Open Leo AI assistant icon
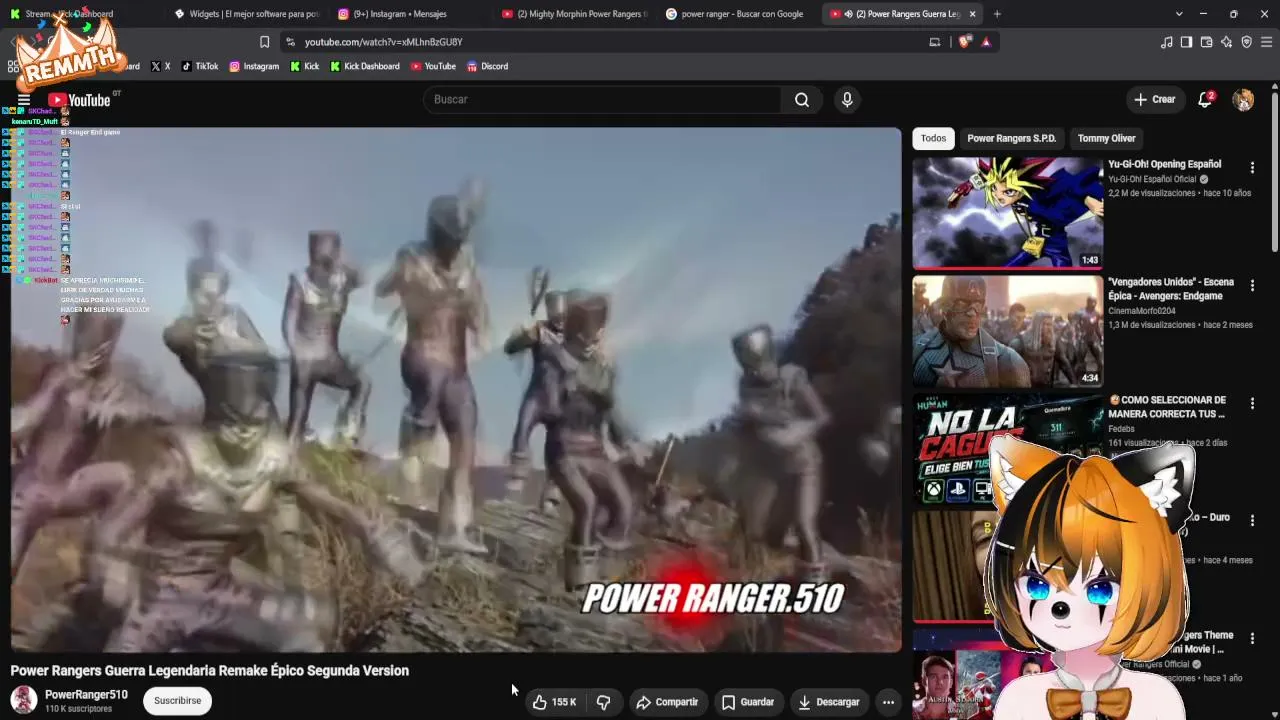Viewport: 1280px width, 720px height. (1227, 42)
